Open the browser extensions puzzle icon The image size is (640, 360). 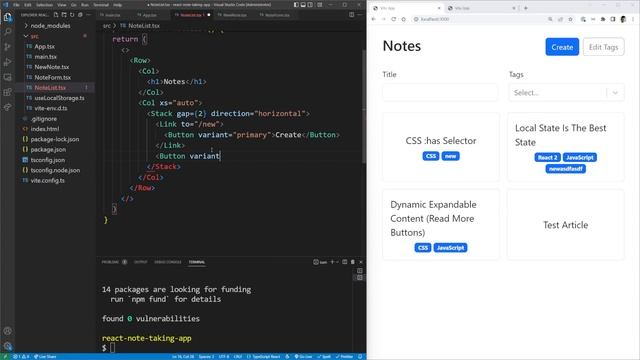603,19
